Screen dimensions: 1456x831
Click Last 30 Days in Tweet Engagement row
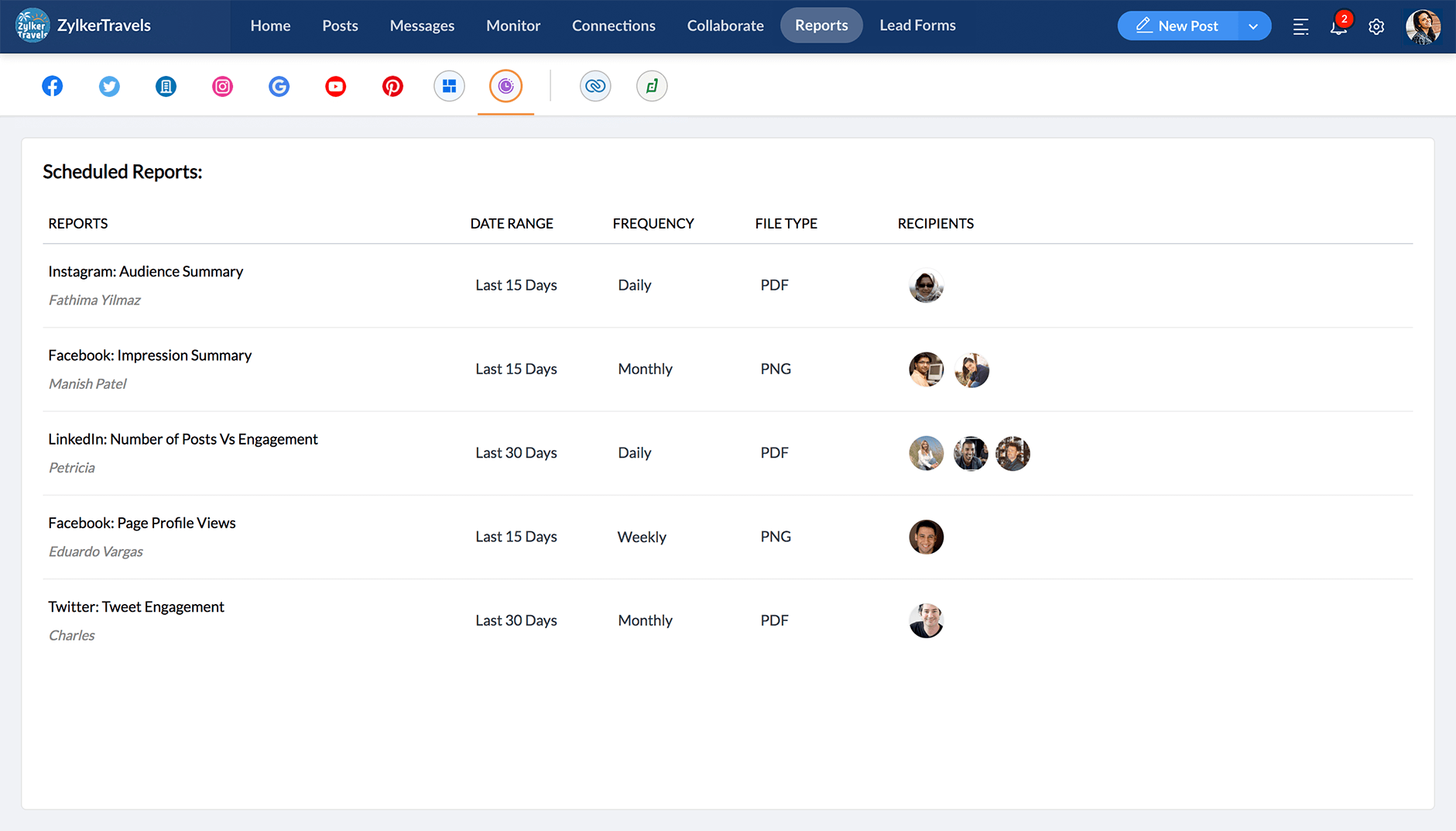[516, 620]
